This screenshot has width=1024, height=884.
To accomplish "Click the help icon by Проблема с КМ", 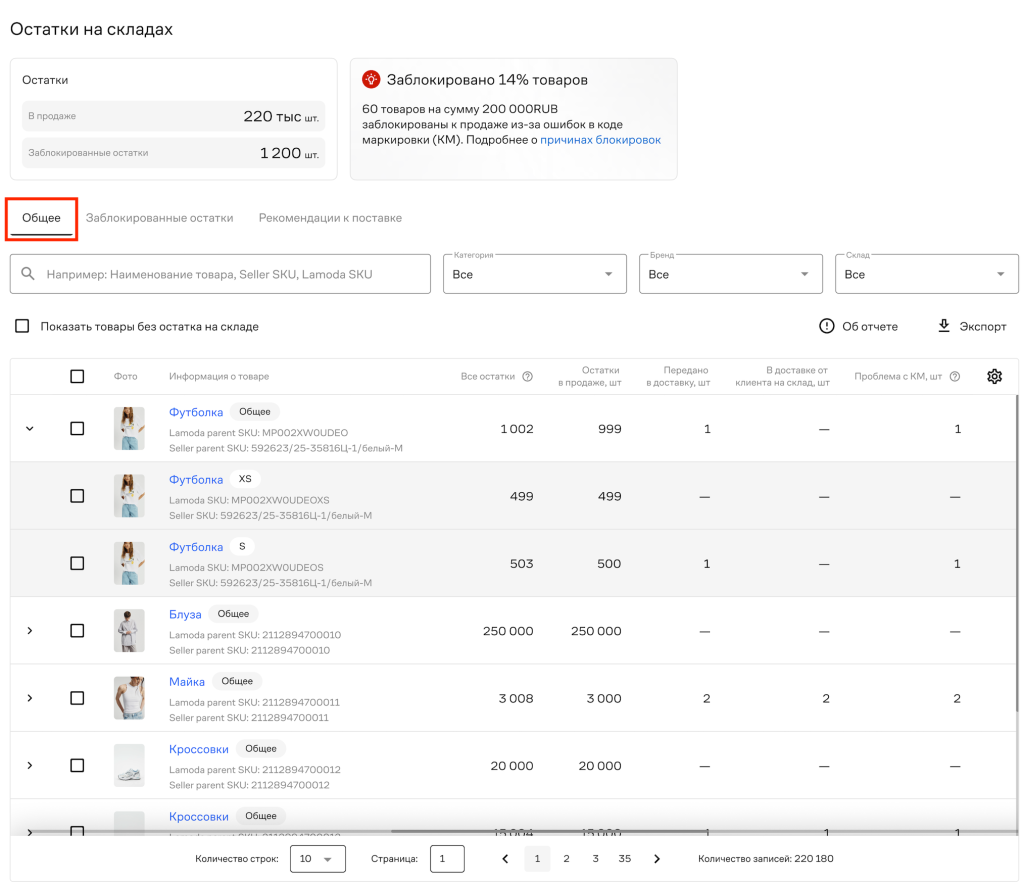I will click(955, 376).
